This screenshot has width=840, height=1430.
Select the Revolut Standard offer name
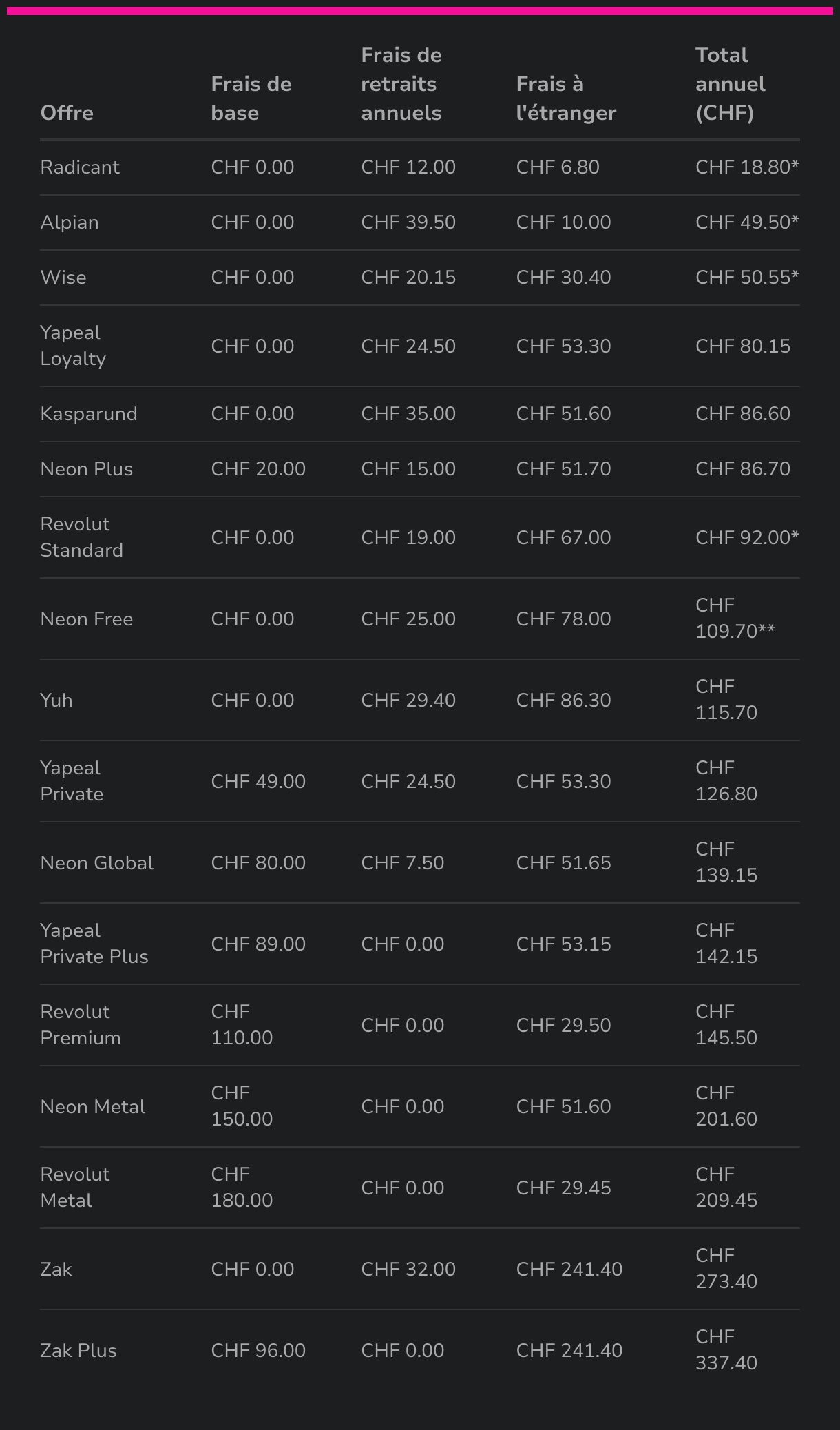click(x=81, y=537)
